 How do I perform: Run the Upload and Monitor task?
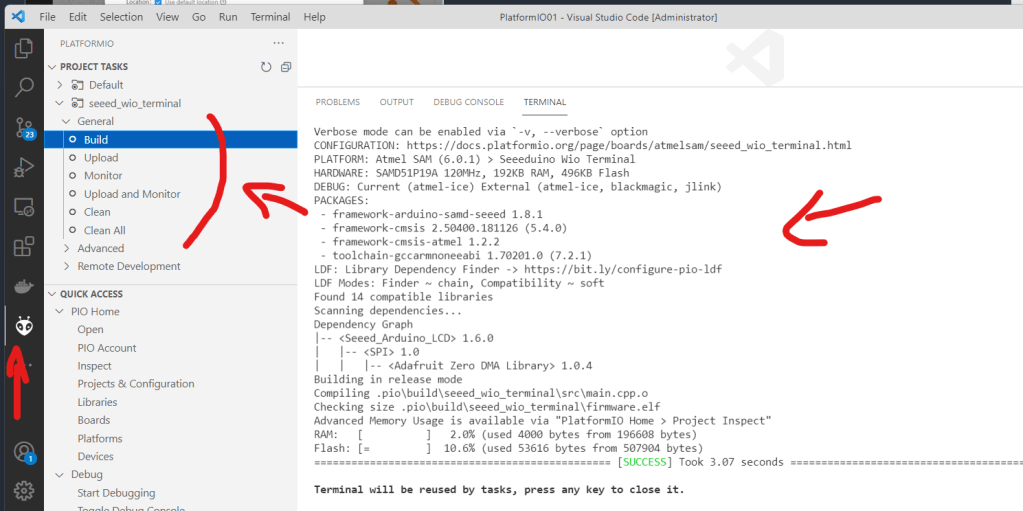pyautogui.click(x=132, y=194)
